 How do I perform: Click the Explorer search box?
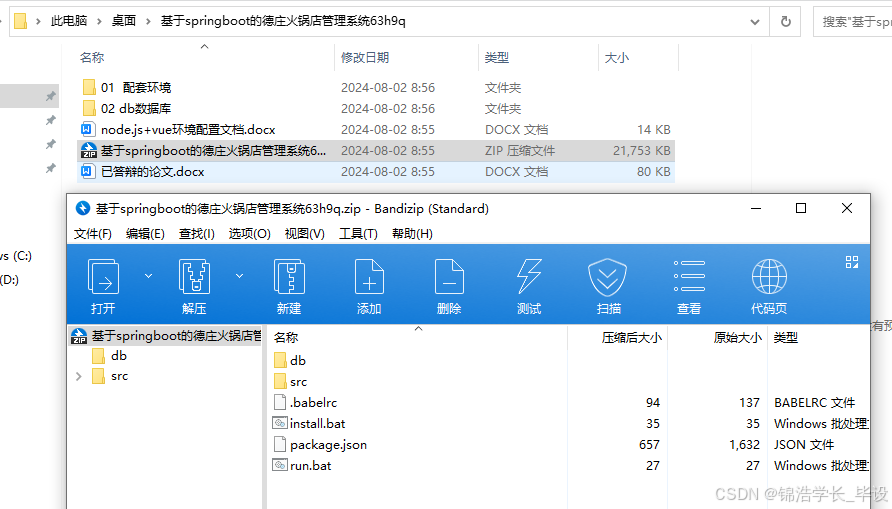coord(852,22)
